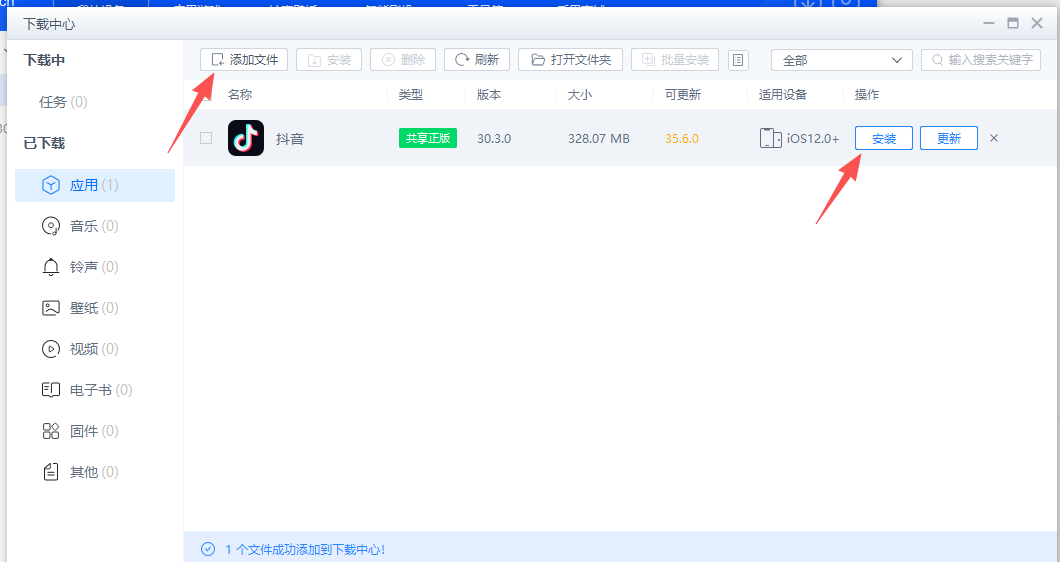
Task: Remove 抖音 row with the X icon
Action: pos(994,138)
